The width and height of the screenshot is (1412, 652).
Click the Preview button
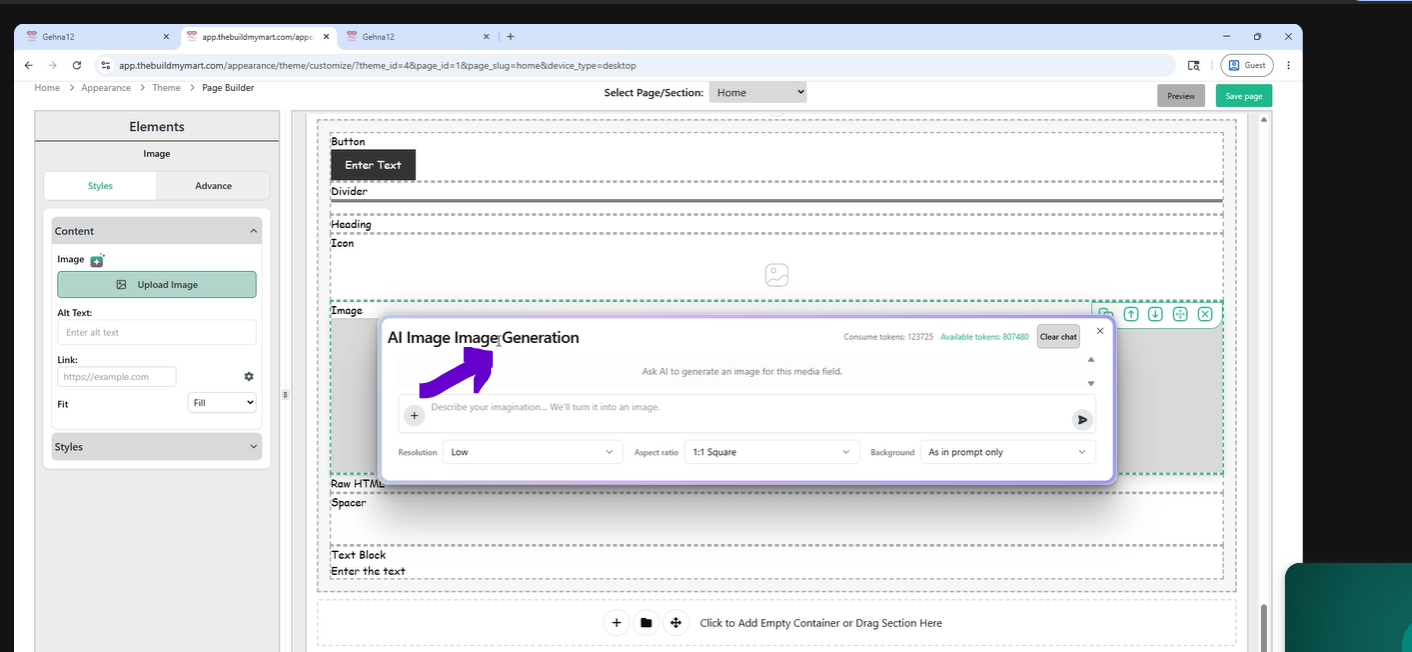1181,96
